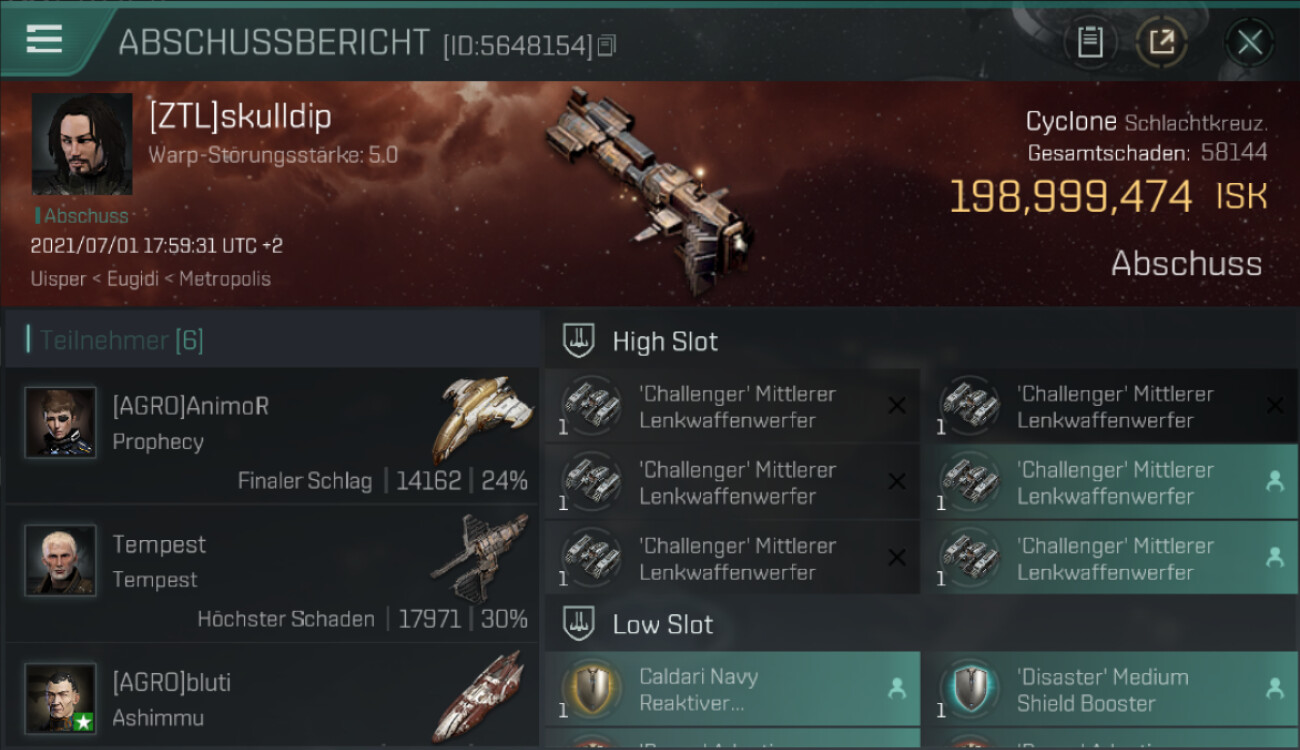View skulldip's character portrait

82,144
